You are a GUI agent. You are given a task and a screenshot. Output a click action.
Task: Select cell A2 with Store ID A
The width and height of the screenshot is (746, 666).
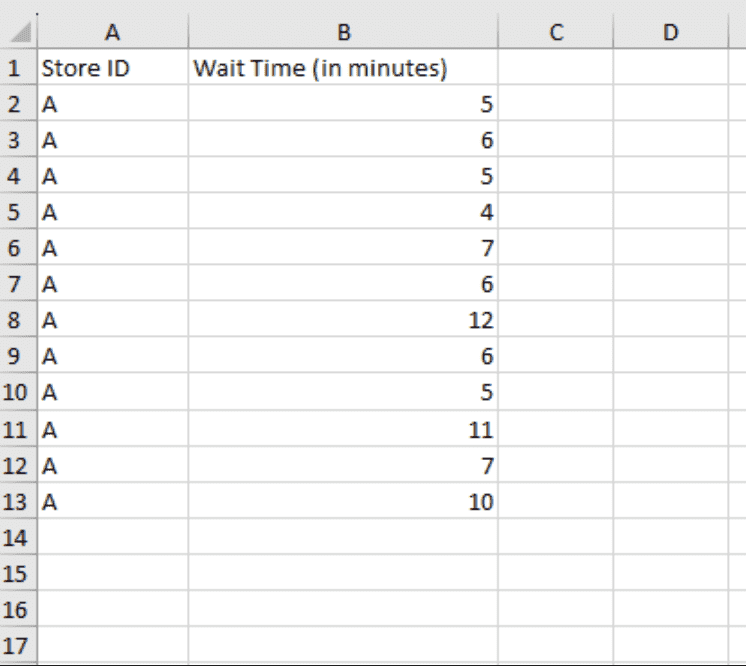(112, 105)
